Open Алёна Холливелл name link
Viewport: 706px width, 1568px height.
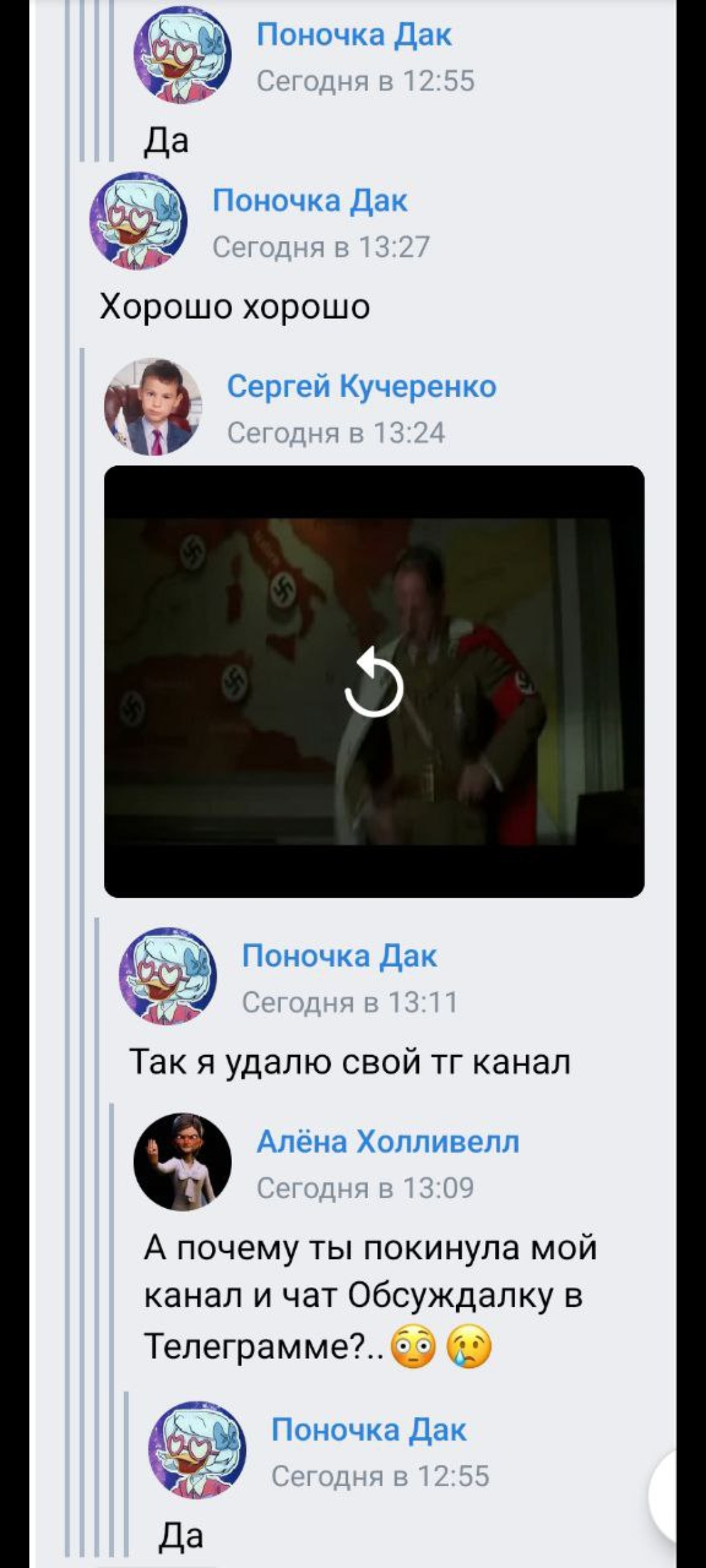pos(388,1141)
